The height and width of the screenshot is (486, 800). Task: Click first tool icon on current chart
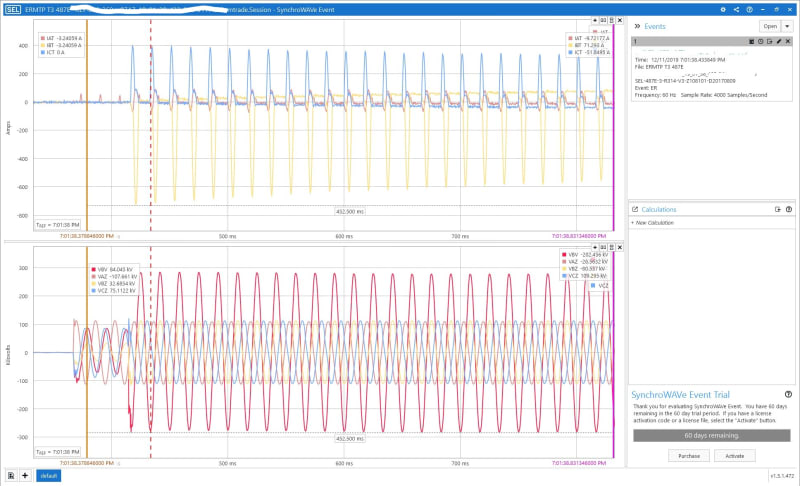[x=595, y=20]
